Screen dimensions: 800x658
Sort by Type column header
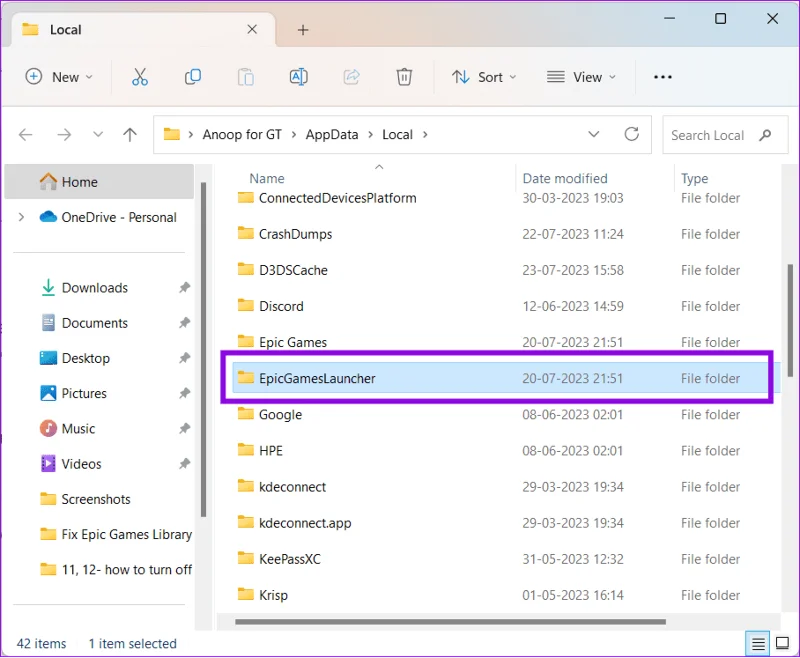pos(694,179)
